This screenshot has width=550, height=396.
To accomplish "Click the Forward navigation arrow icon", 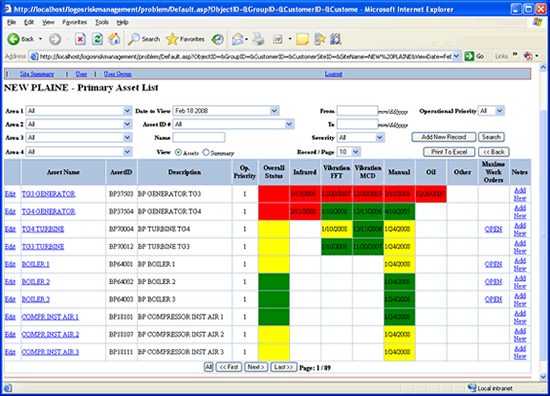I will point(55,39).
